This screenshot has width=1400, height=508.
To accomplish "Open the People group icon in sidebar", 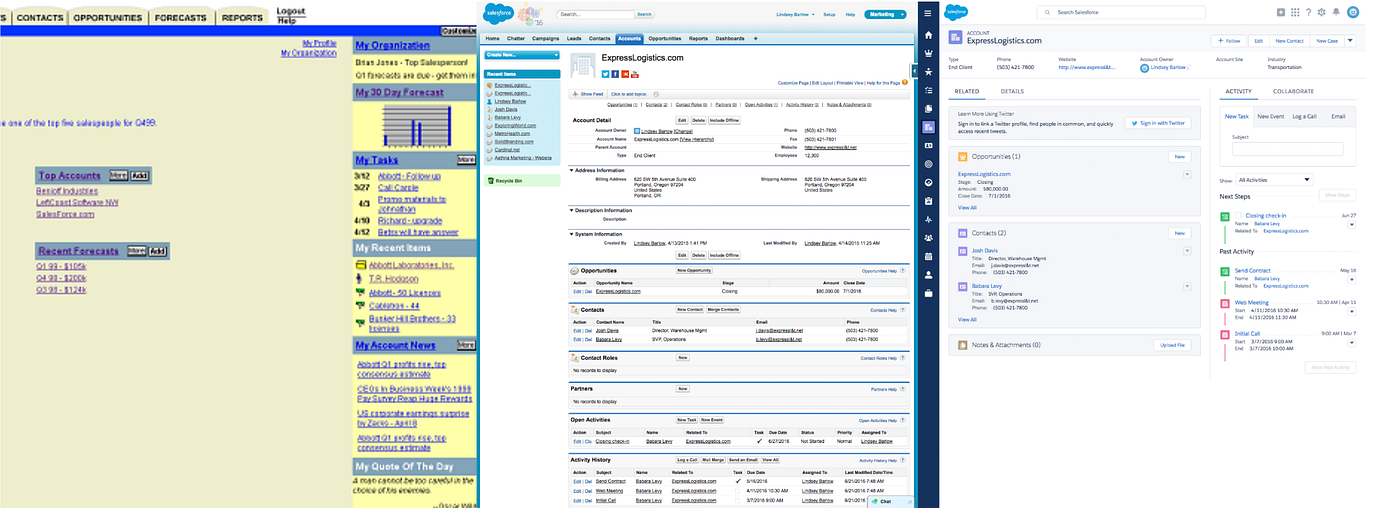I will pyautogui.click(x=928, y=237).
